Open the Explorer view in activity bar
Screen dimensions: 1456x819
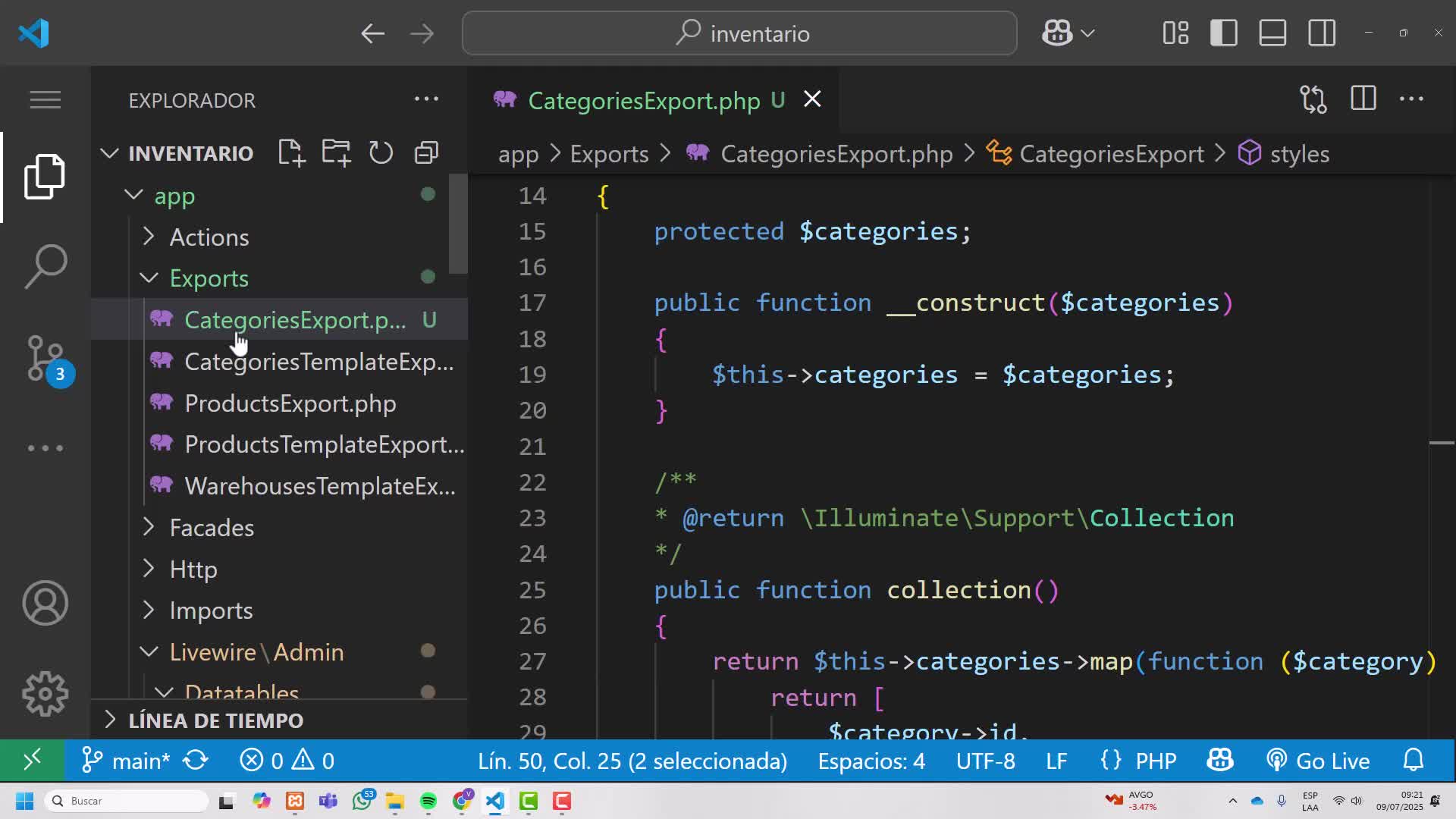pyautogui.click(x=45, y=177)
